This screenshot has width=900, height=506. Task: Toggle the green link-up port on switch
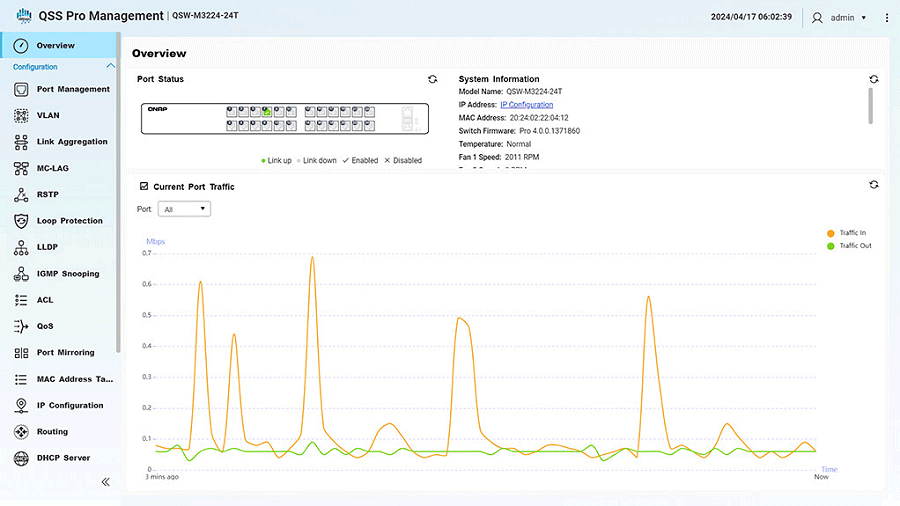coord(267,111)
